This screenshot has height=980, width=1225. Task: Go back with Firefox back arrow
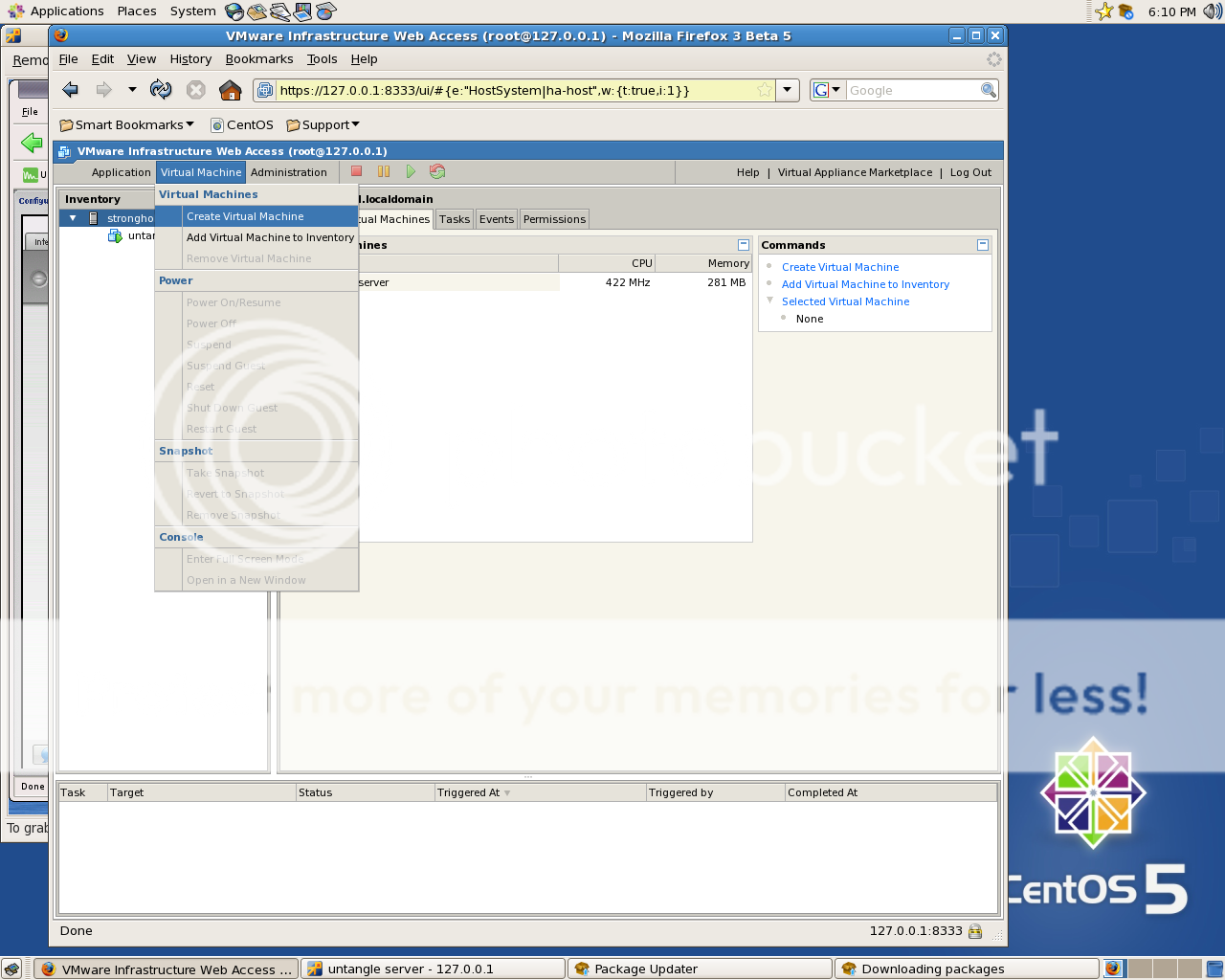tap(70, 90)
